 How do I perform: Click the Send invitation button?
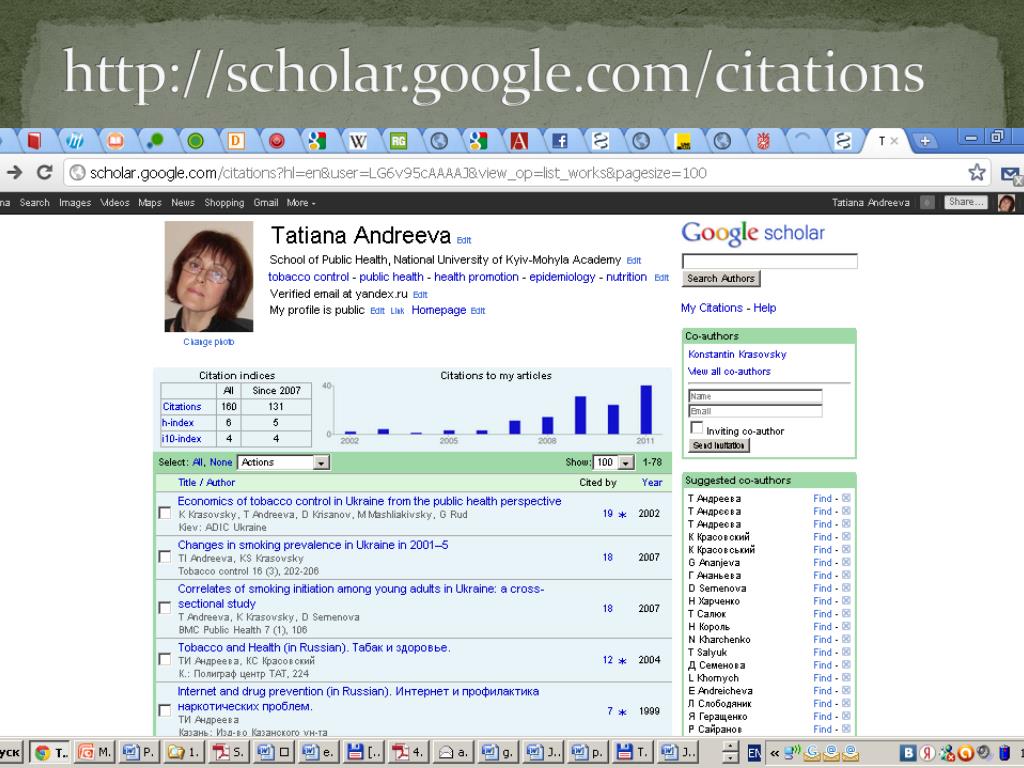click(719, 445)
